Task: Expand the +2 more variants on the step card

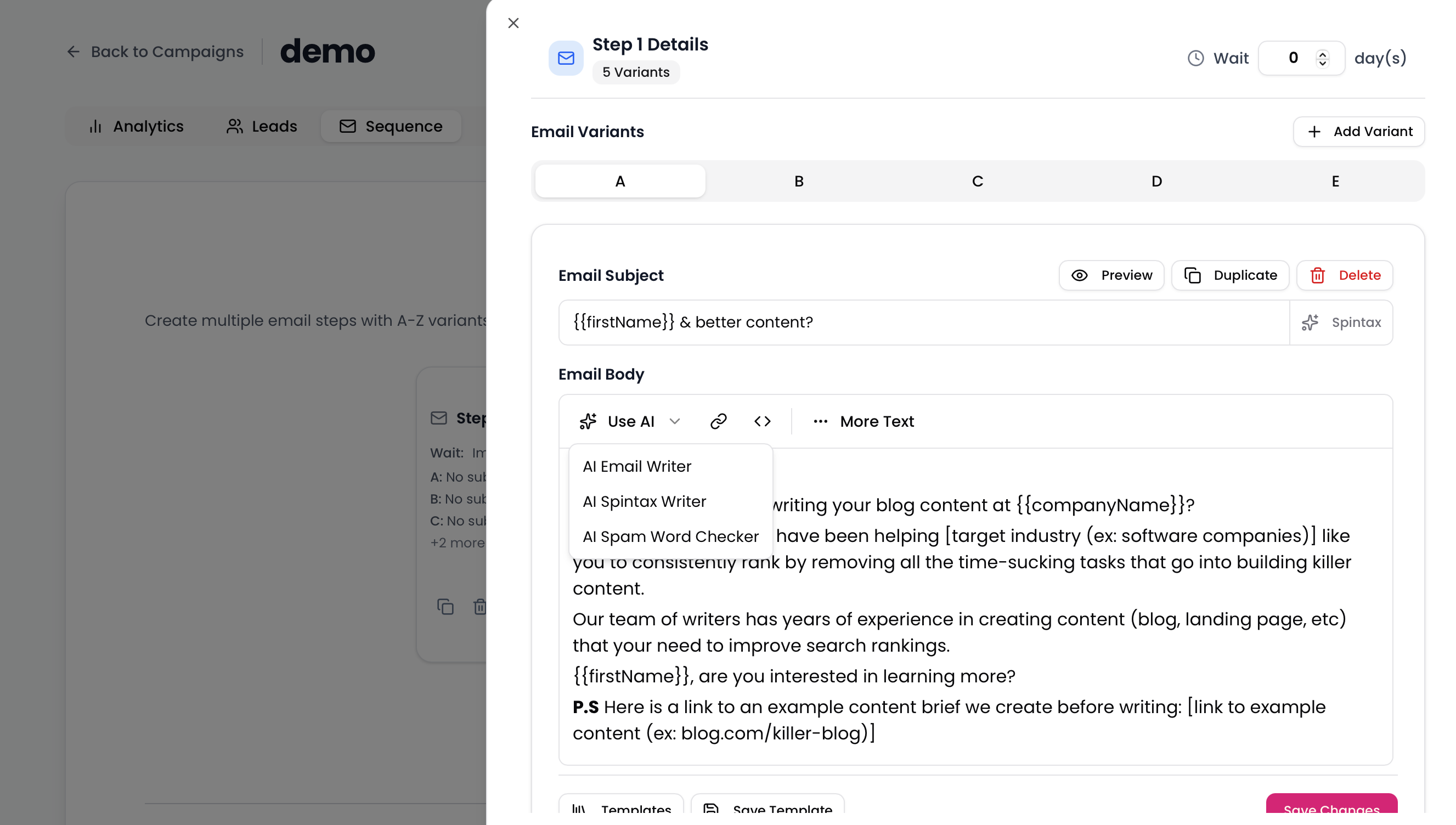Action: click(457, 543)
